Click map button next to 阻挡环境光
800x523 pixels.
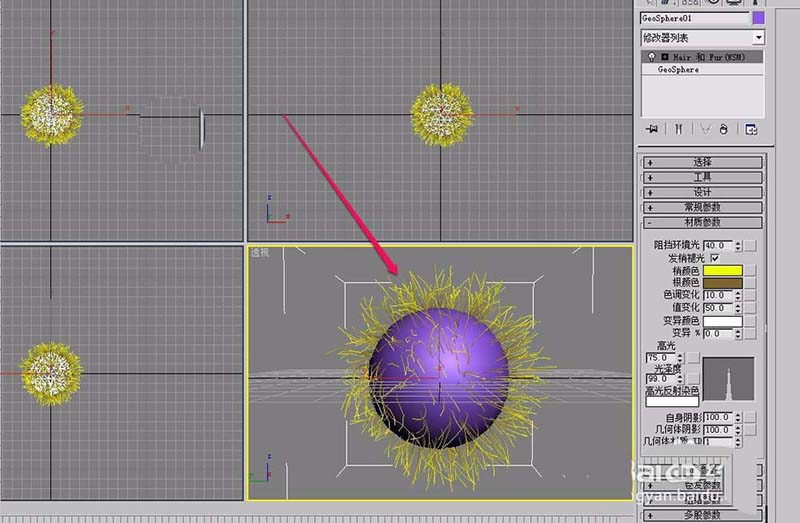(x=750, y=246)
